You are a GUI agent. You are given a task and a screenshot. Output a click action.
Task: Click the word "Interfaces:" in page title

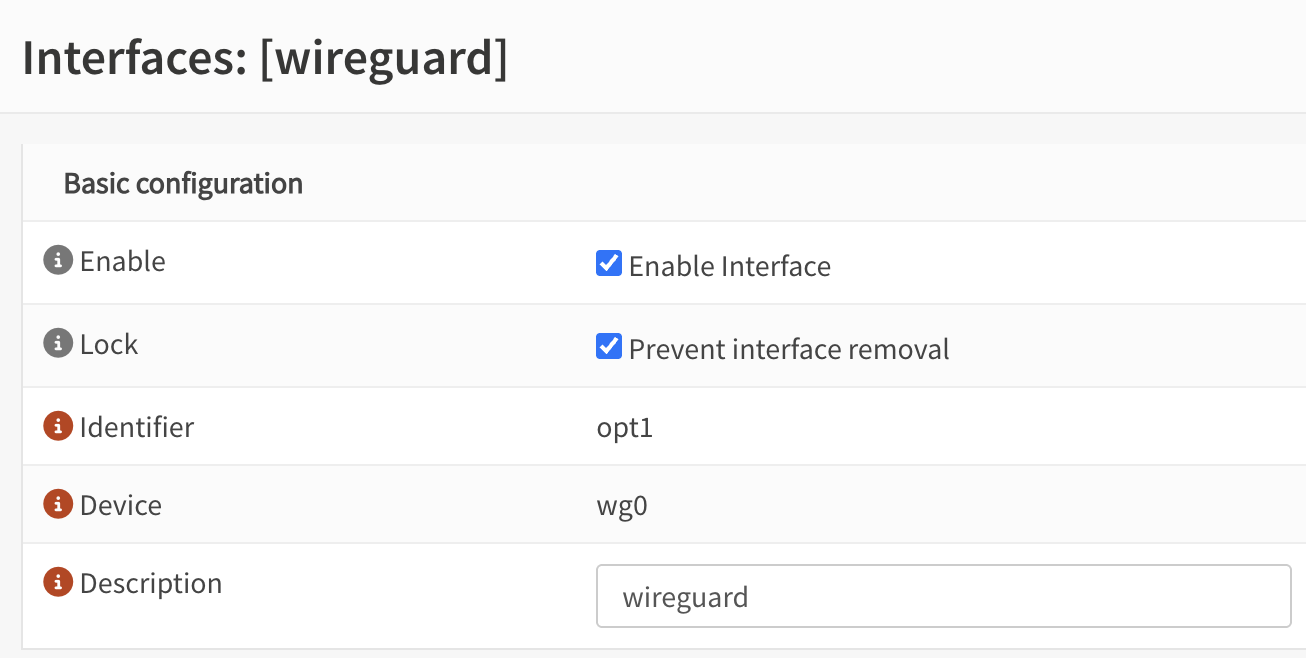click(x=134, y=59)
